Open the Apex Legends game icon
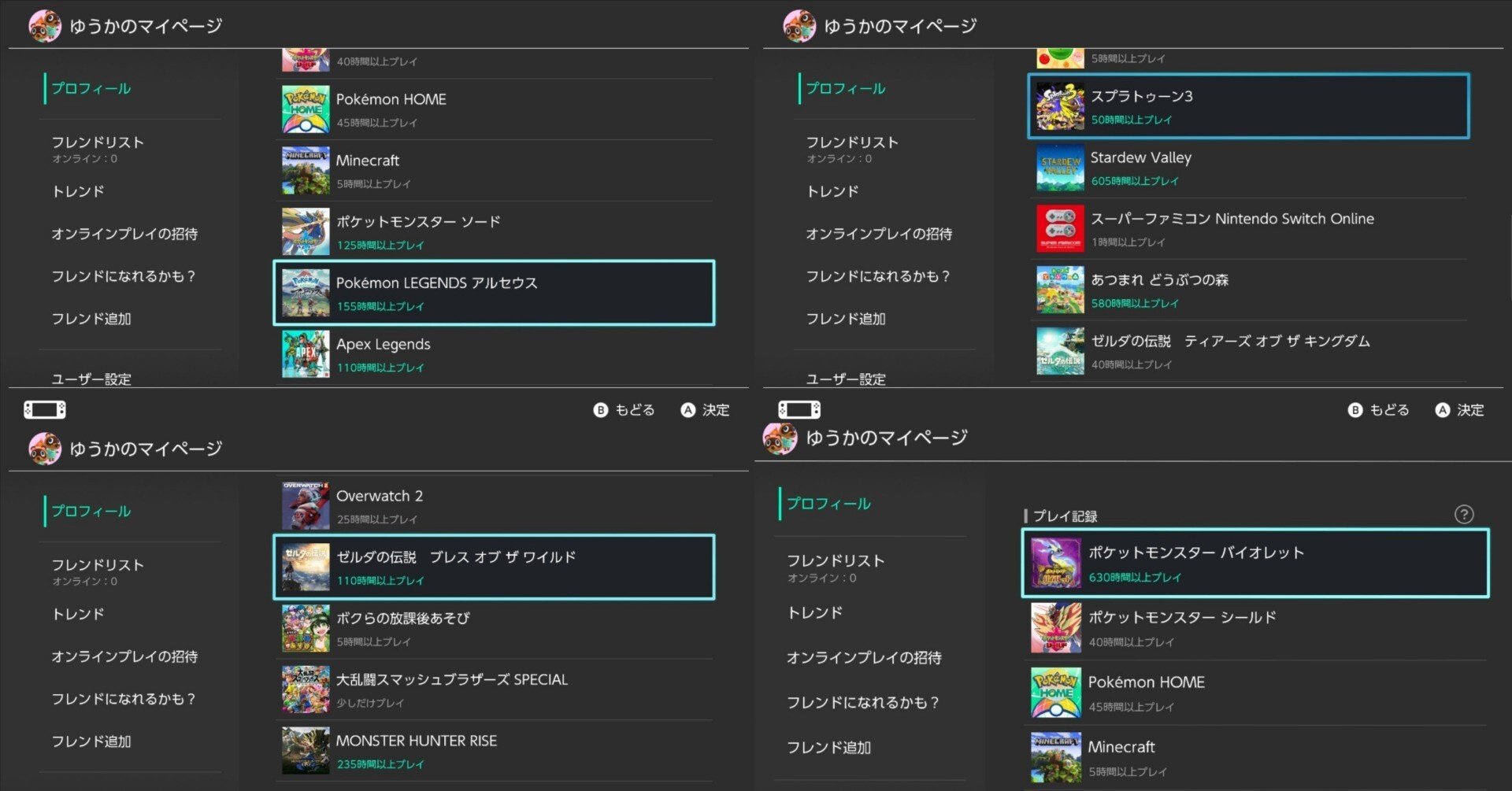Screen dimensions: 1512x791 (x=306, y=353)
